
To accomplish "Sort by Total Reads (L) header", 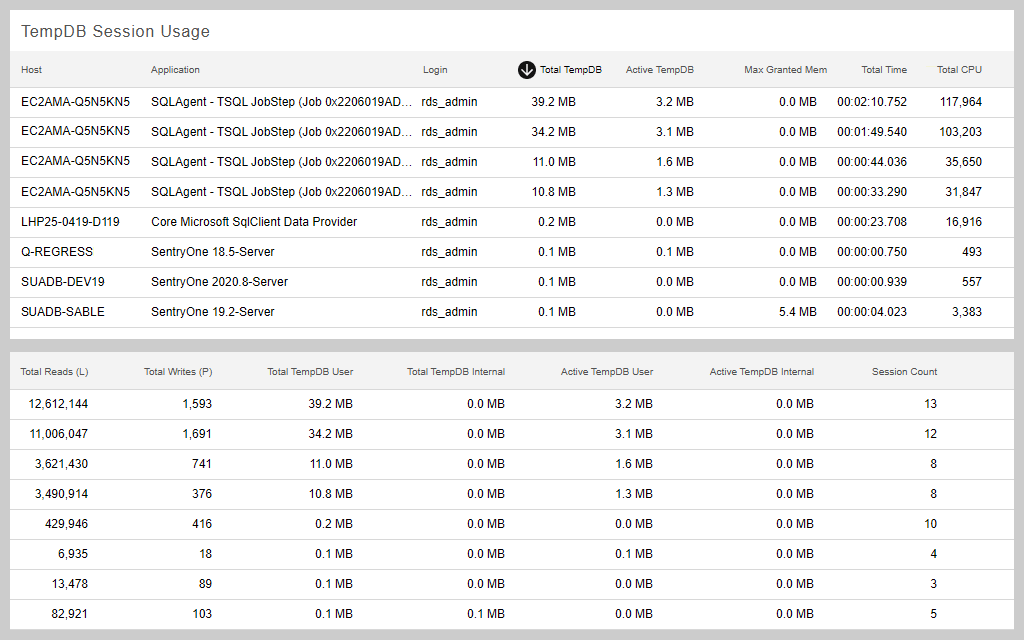I will pos(54,371).
